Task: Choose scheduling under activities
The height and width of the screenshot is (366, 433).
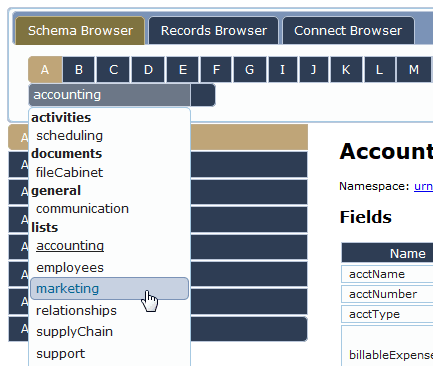Action: click(x=70, y=136)
